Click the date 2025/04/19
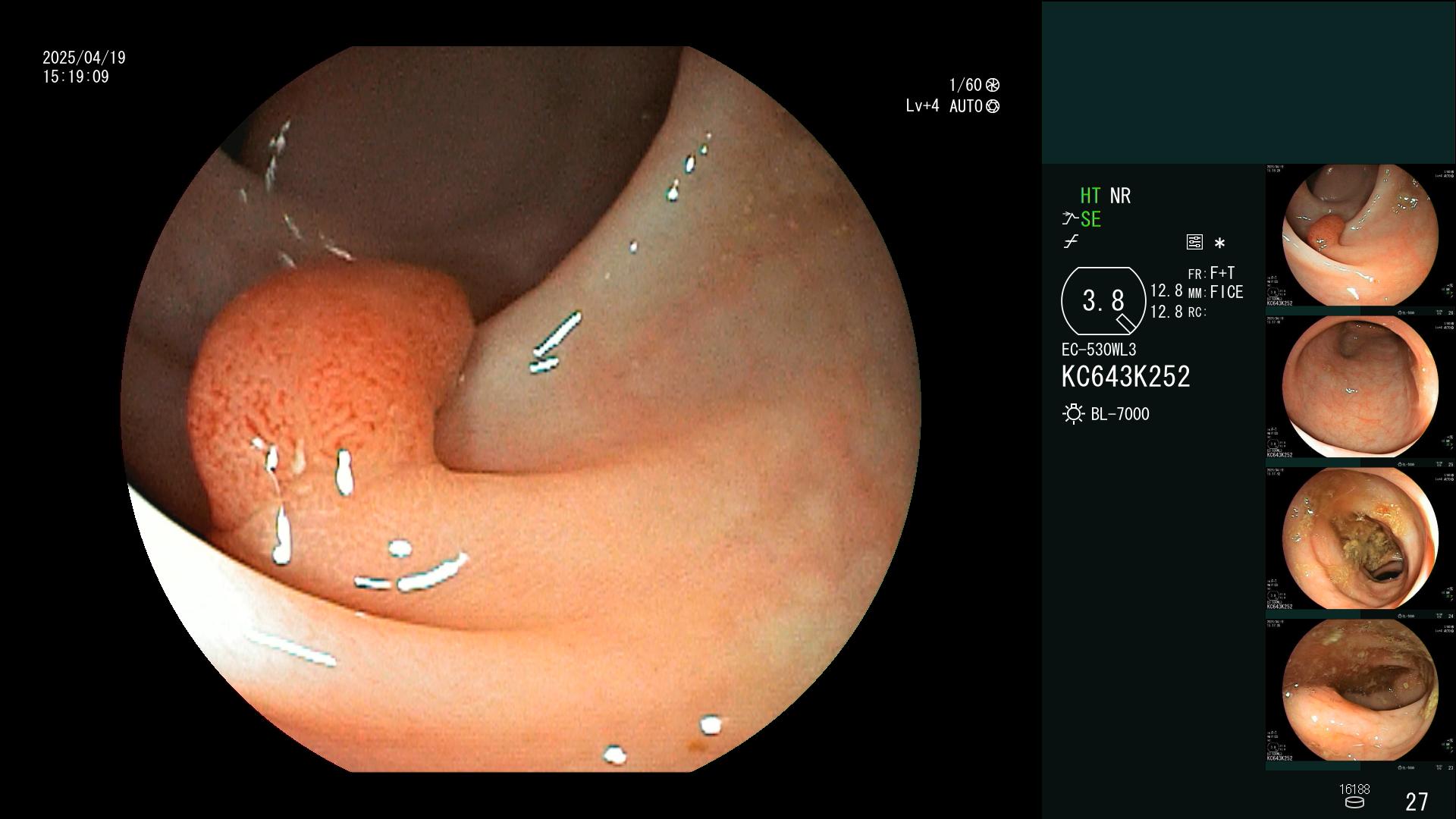1456x819 pixels. pyautogui.click(x=84, y=58)
